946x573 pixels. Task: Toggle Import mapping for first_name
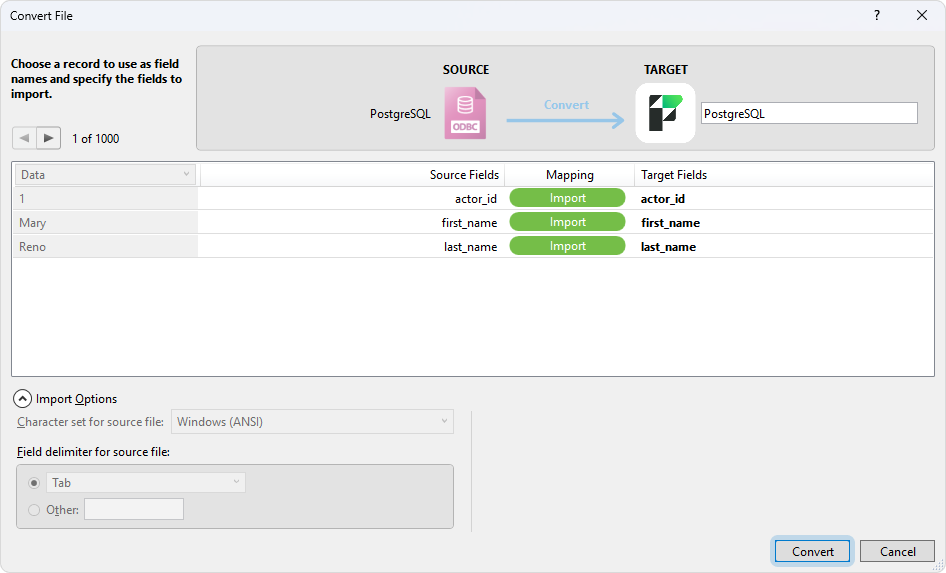[567, 222]
